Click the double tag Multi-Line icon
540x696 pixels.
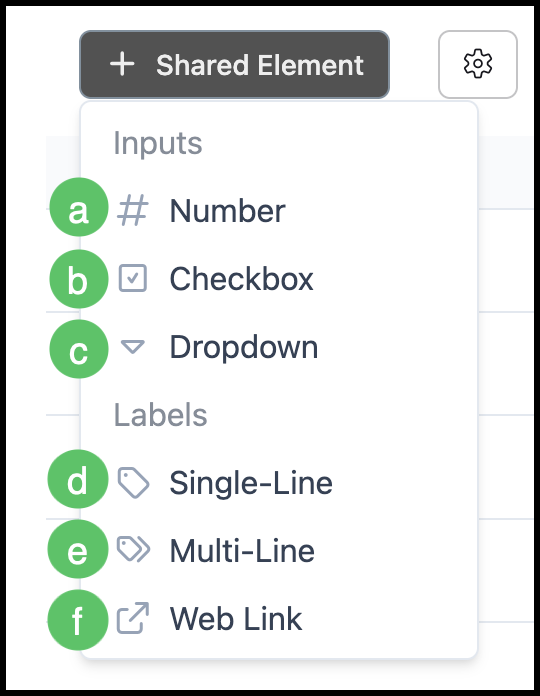coord(133,550)
